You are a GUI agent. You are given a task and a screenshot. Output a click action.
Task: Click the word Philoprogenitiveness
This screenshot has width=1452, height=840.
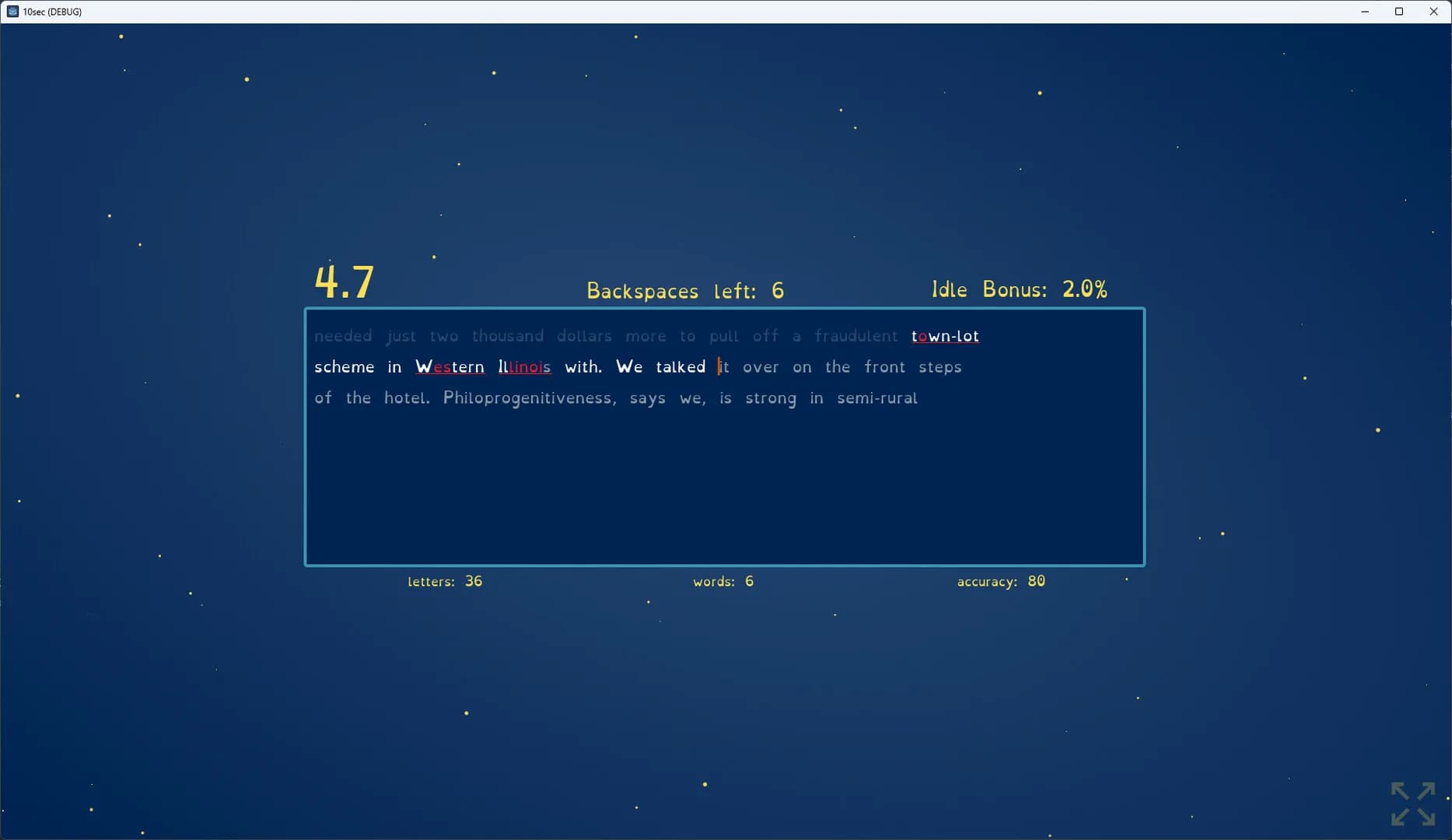pos(530,399)
